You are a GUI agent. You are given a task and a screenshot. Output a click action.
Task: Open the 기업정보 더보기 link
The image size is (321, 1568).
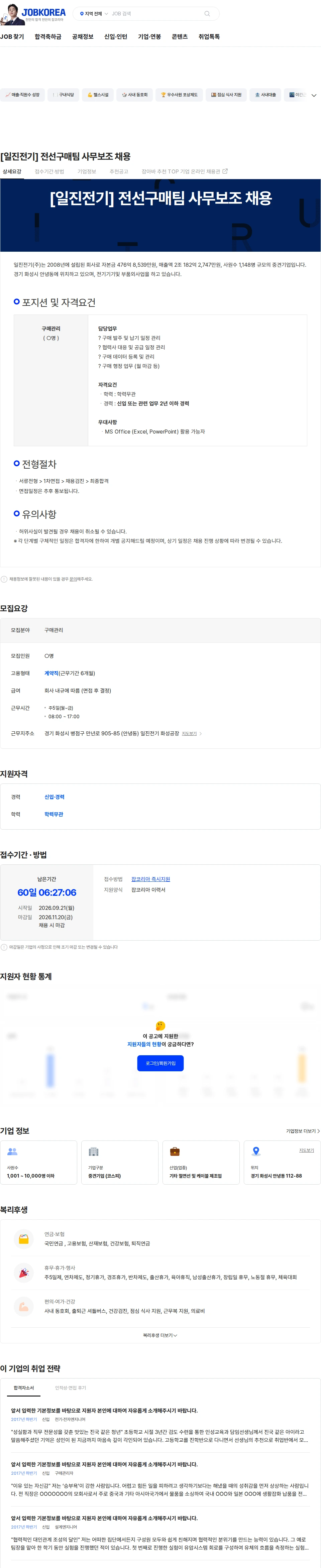pyautogui.click(x=303, y=1131)
